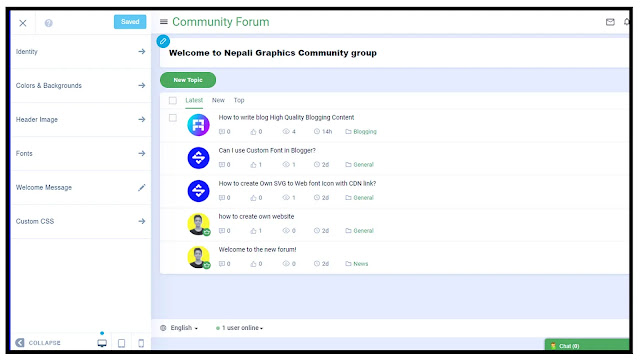Open topic 'Welcome to the new forum!'
The image size is (640, 360).
point(257,249)
